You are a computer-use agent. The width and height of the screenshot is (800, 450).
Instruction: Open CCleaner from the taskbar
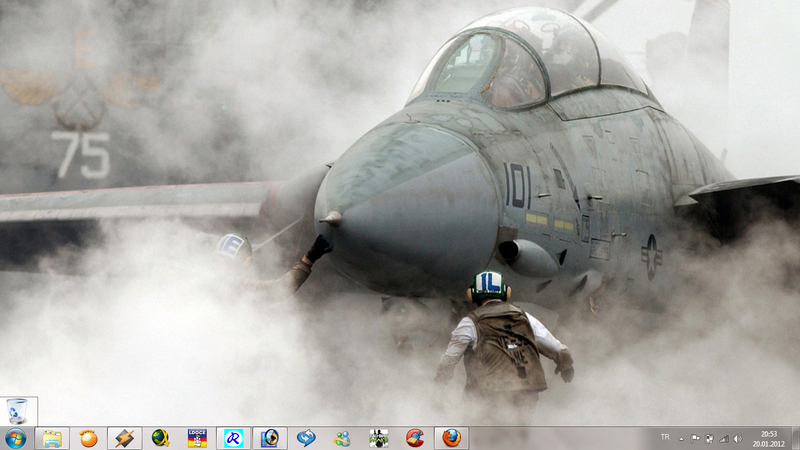pyautogui.click(x=415, y=438)
